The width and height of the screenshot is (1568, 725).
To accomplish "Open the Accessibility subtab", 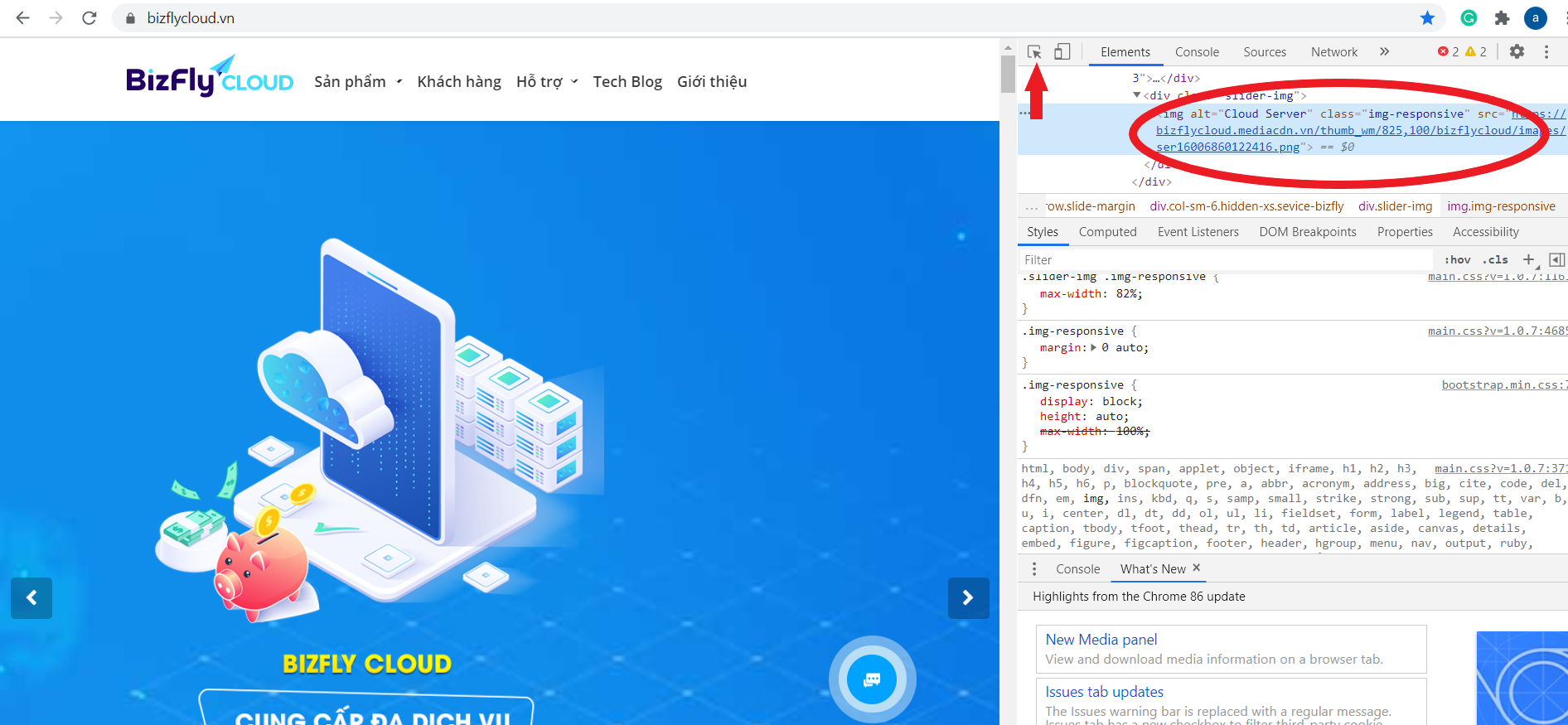I will [x=1485, y=232].
